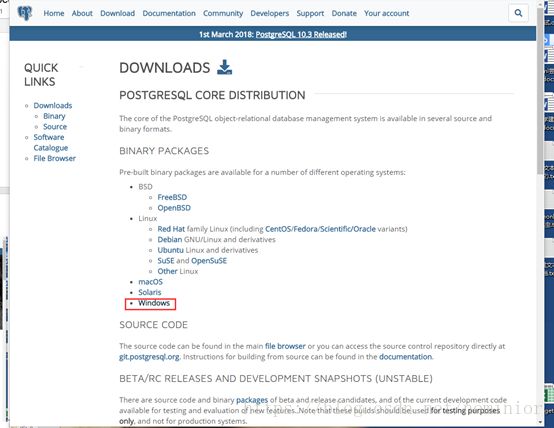Open the Windows packages link

154,303
